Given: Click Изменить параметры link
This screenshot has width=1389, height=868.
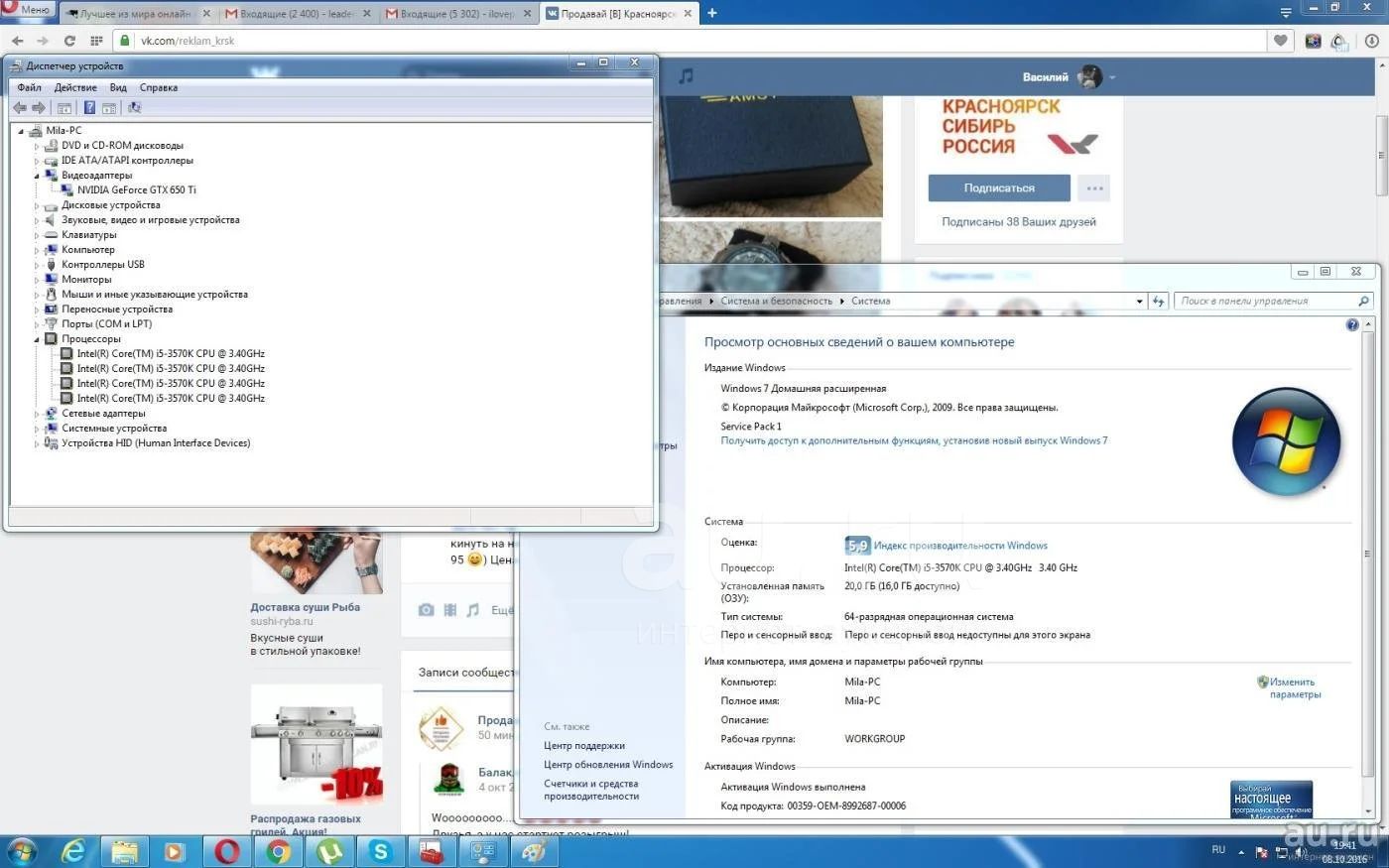Looking at the screenshot, I should (x=1294, y=688).
